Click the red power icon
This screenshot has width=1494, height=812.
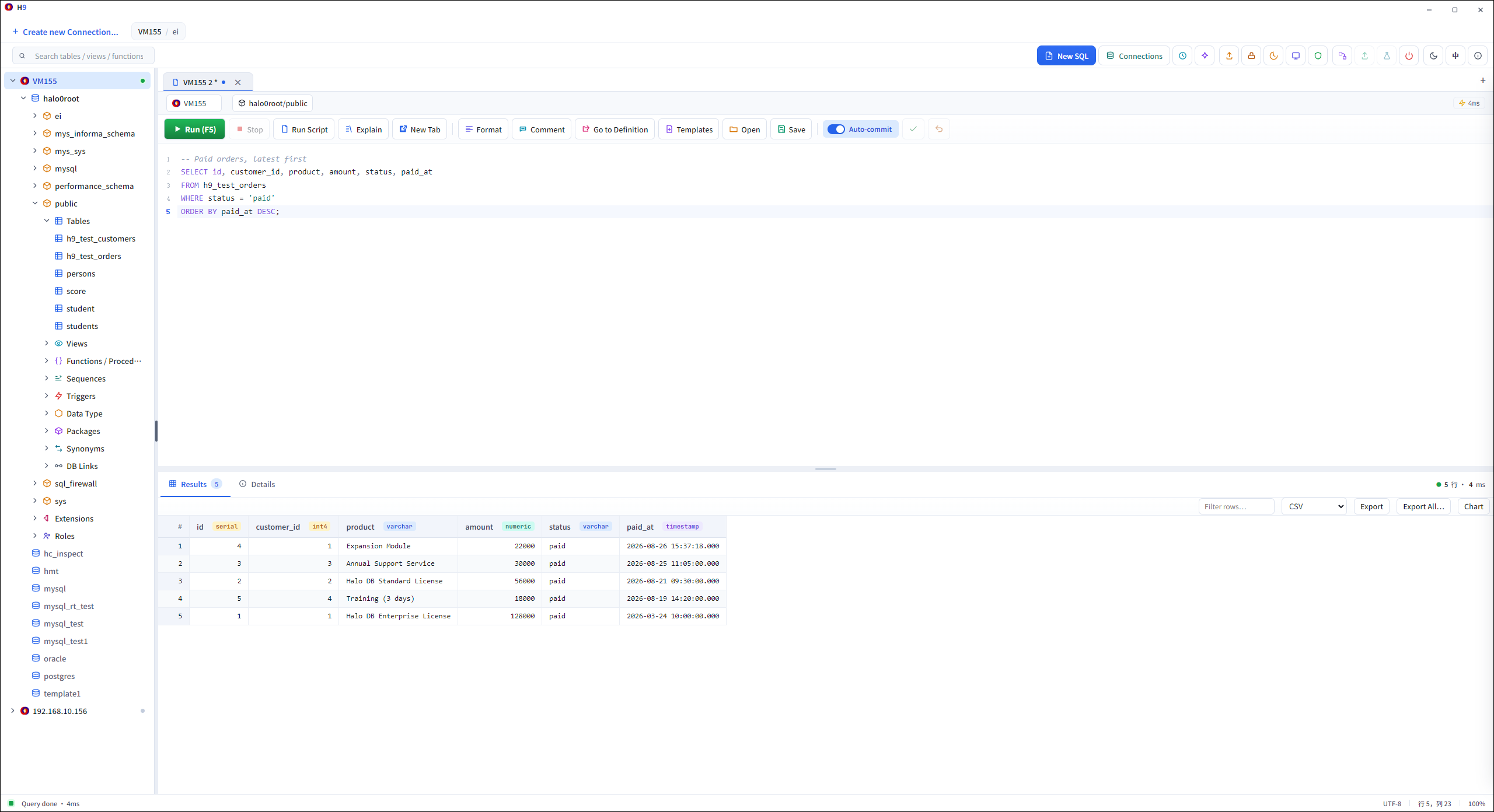[x=1409, y=56]
